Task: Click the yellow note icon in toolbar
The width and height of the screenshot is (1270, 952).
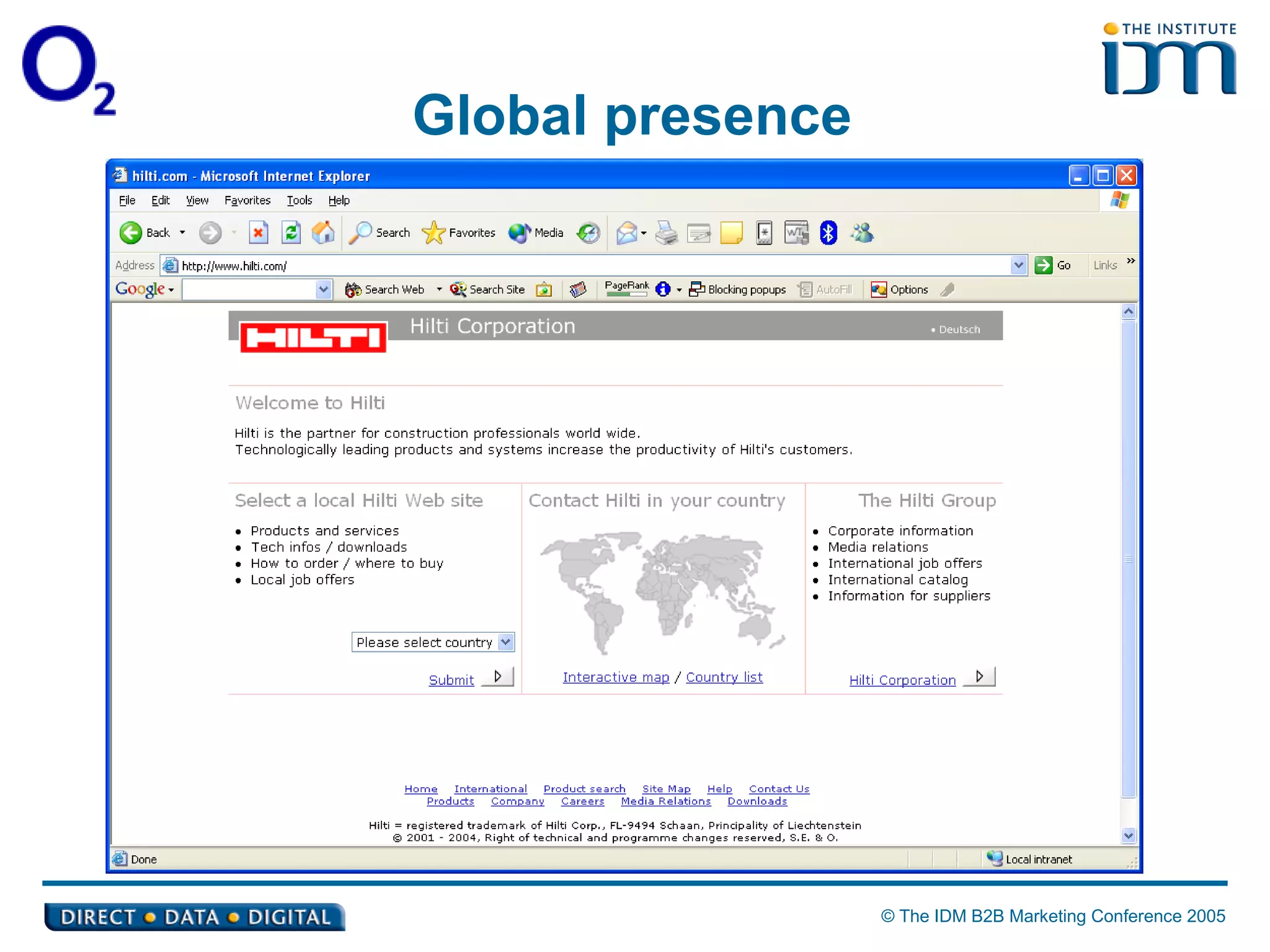Action: (x=732, y=233)
